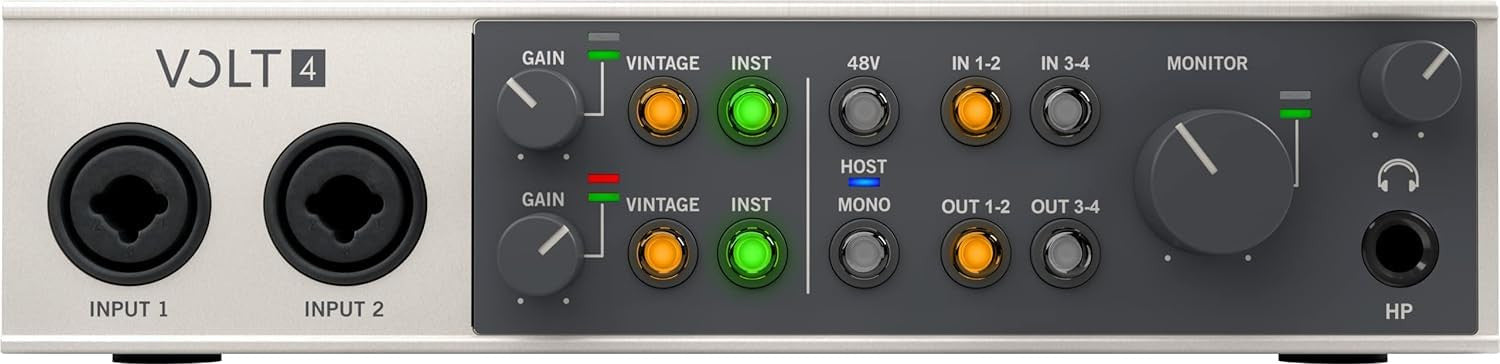Screen dimensions: 1500x364
Task: Click the 48V label
Action: pyautogui.click(x=863, y=63)
